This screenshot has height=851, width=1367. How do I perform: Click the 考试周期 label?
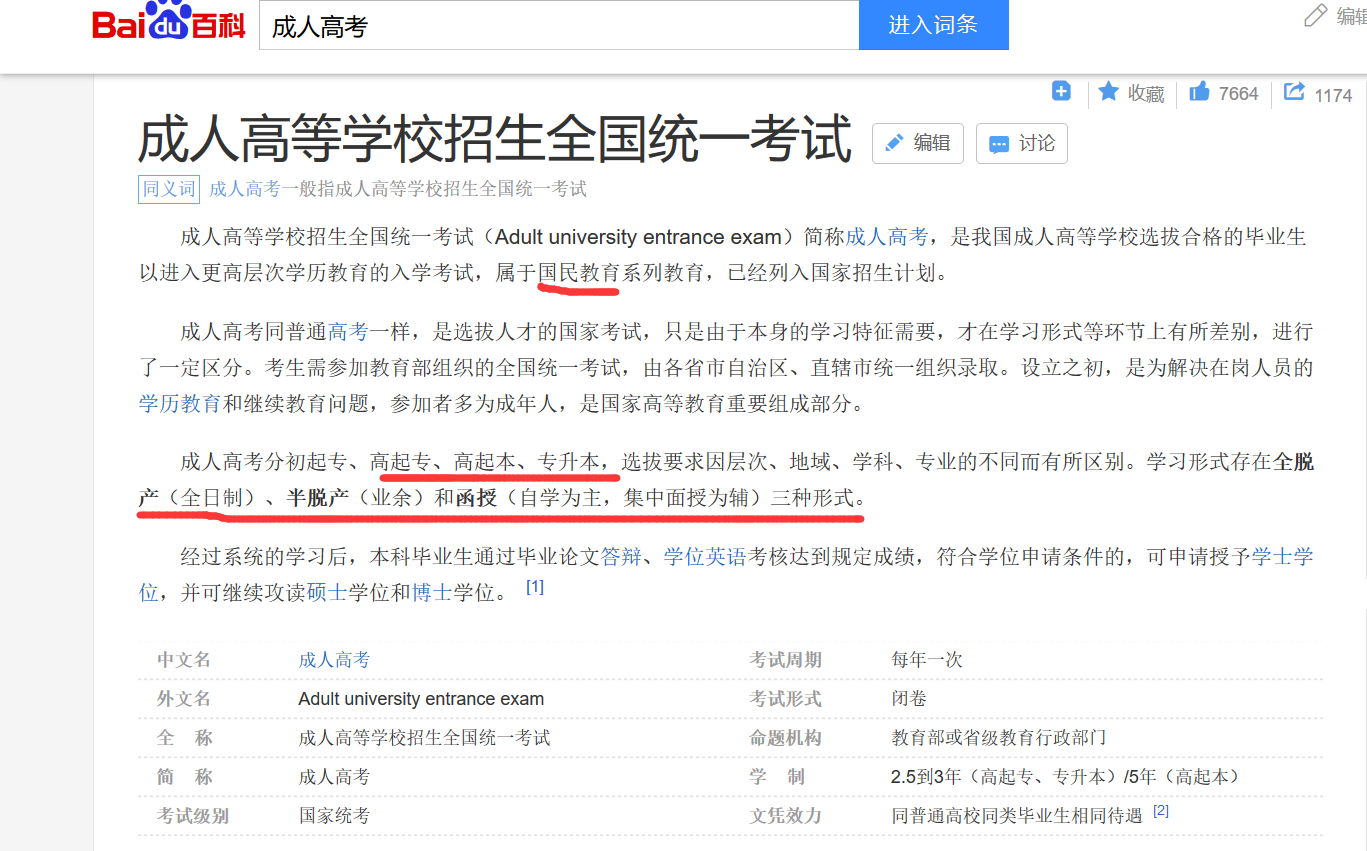786,660
